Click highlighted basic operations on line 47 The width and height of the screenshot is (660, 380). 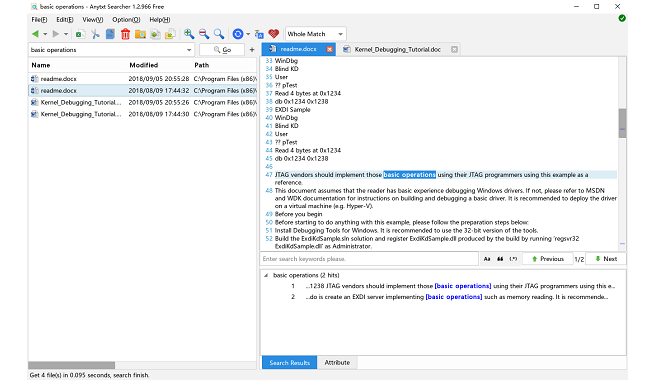[x=410, y=175]
